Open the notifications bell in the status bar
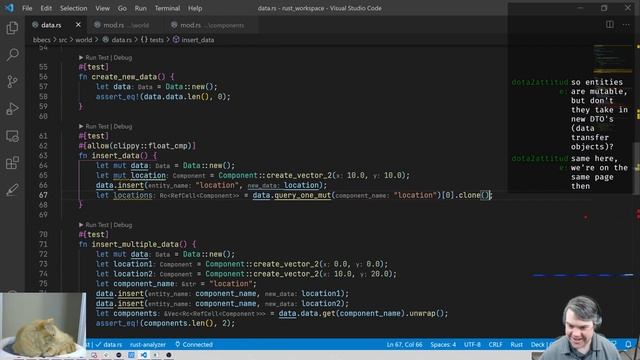Viewport: 640px width, 360px height. [x=629, y=344]
